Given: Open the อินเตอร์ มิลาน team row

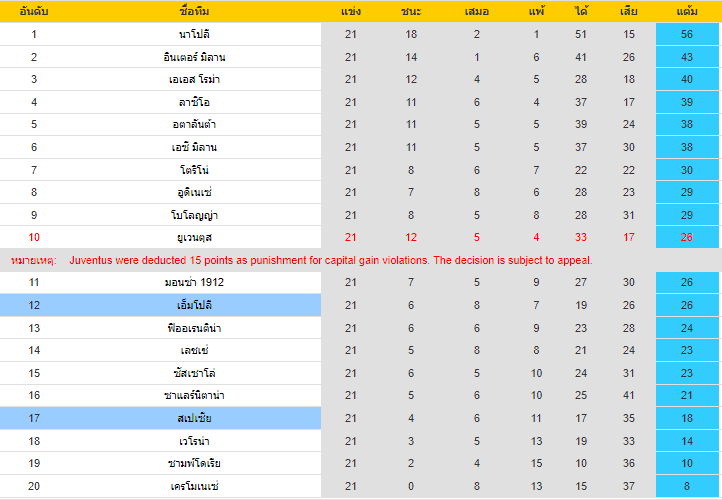Looking at the screenshot, I should coord(361,57).
